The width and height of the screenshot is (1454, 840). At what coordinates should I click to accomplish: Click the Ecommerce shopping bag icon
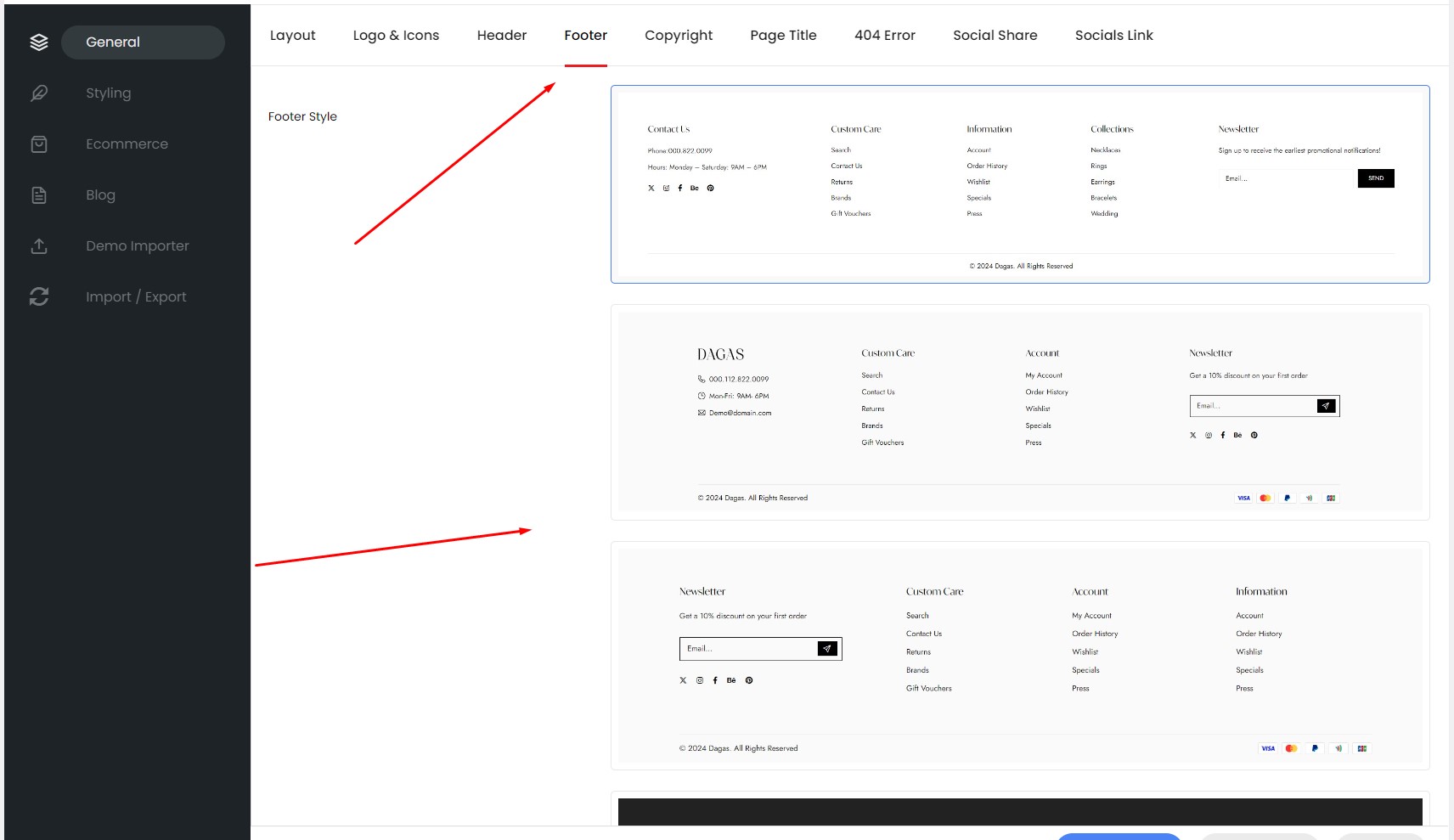tap(39, 144)
